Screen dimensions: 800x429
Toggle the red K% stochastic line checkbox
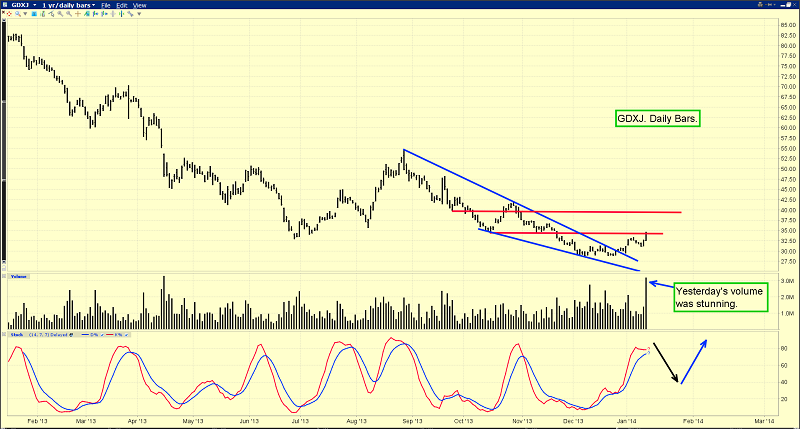pos(126,335)
